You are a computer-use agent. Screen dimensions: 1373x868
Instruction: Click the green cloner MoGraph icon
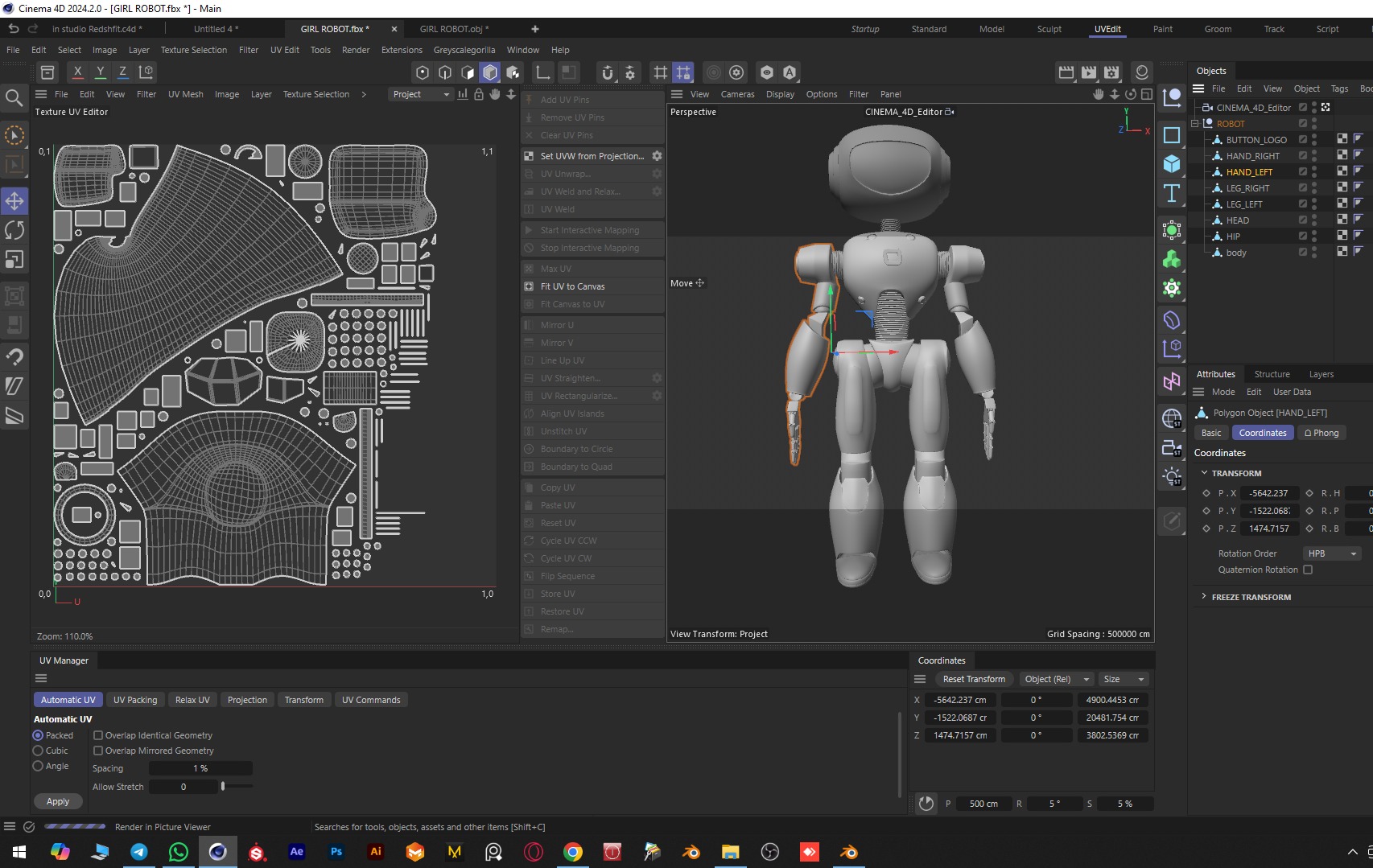click(x=1172, y=259)
